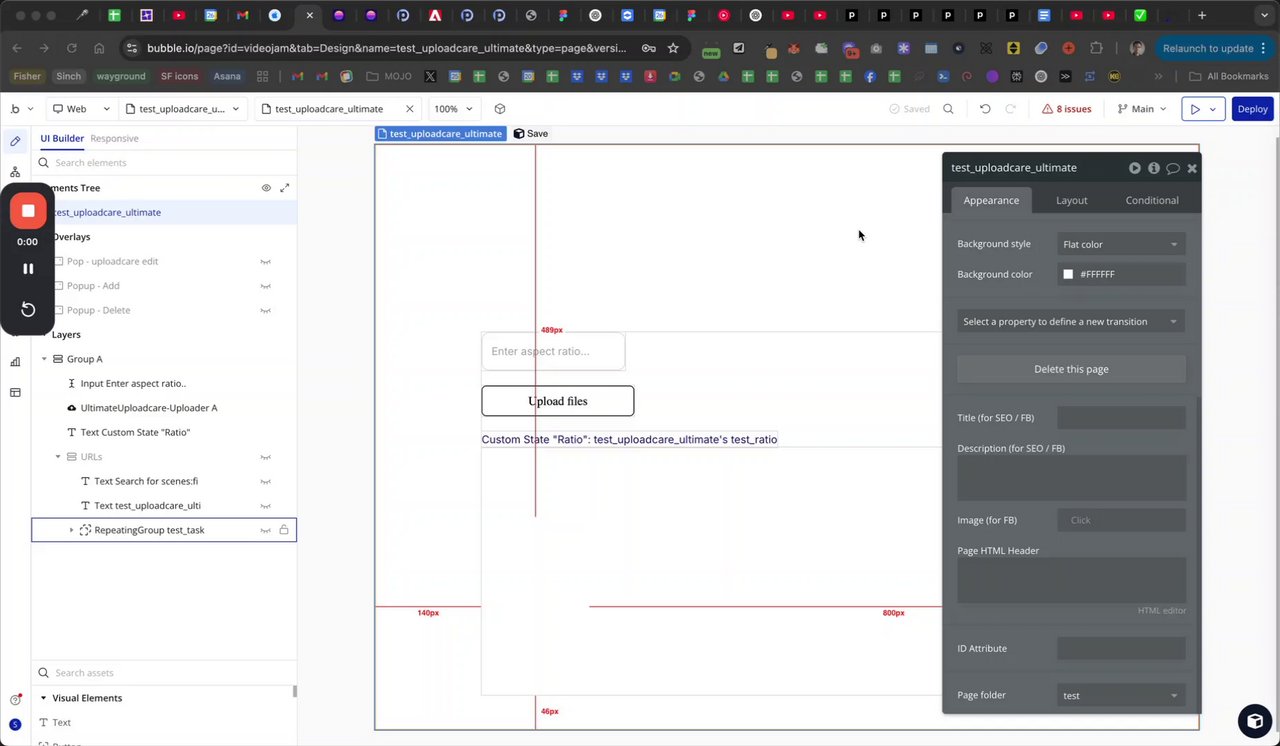
Task: Open the Extensions puzzle icon in Chrome
Action: tap(1097, 48)
